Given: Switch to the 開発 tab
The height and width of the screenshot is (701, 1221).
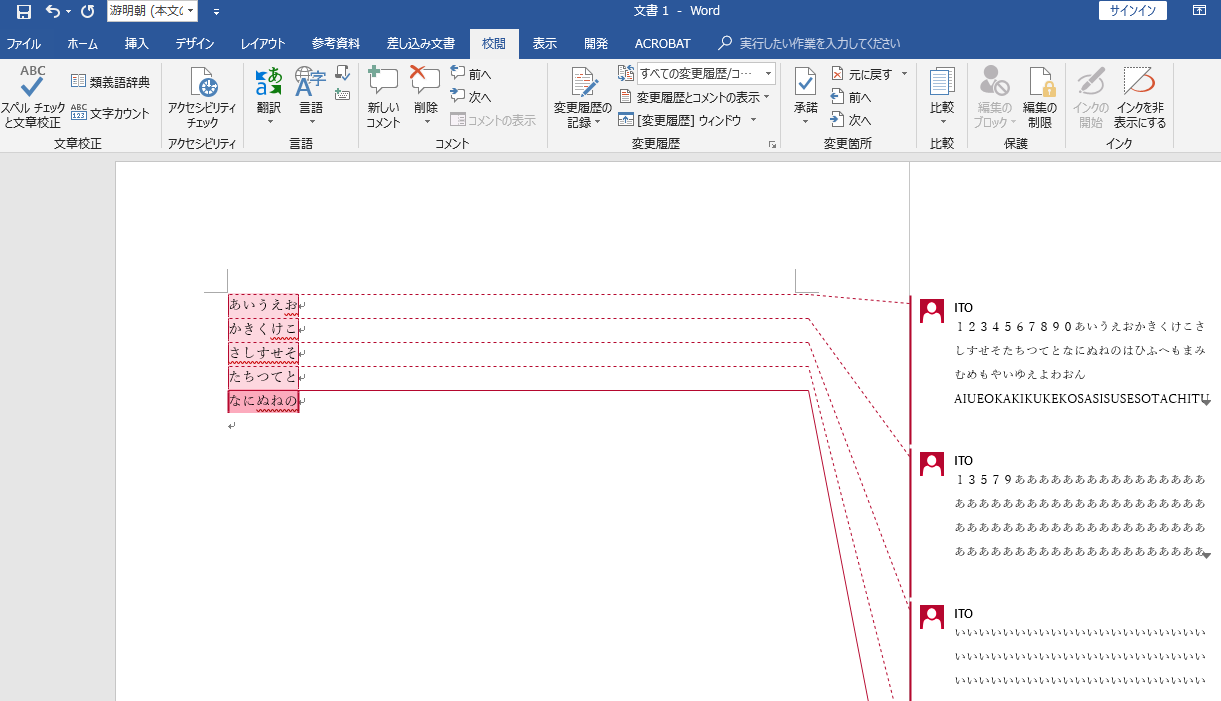Looking at the screenshot, I should pos(596,44).
